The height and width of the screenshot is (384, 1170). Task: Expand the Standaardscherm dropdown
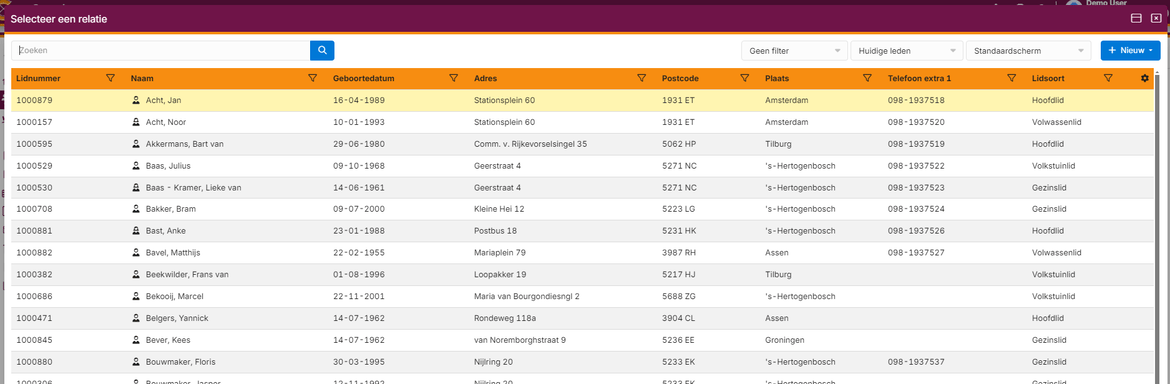[x=1028, y=51]
